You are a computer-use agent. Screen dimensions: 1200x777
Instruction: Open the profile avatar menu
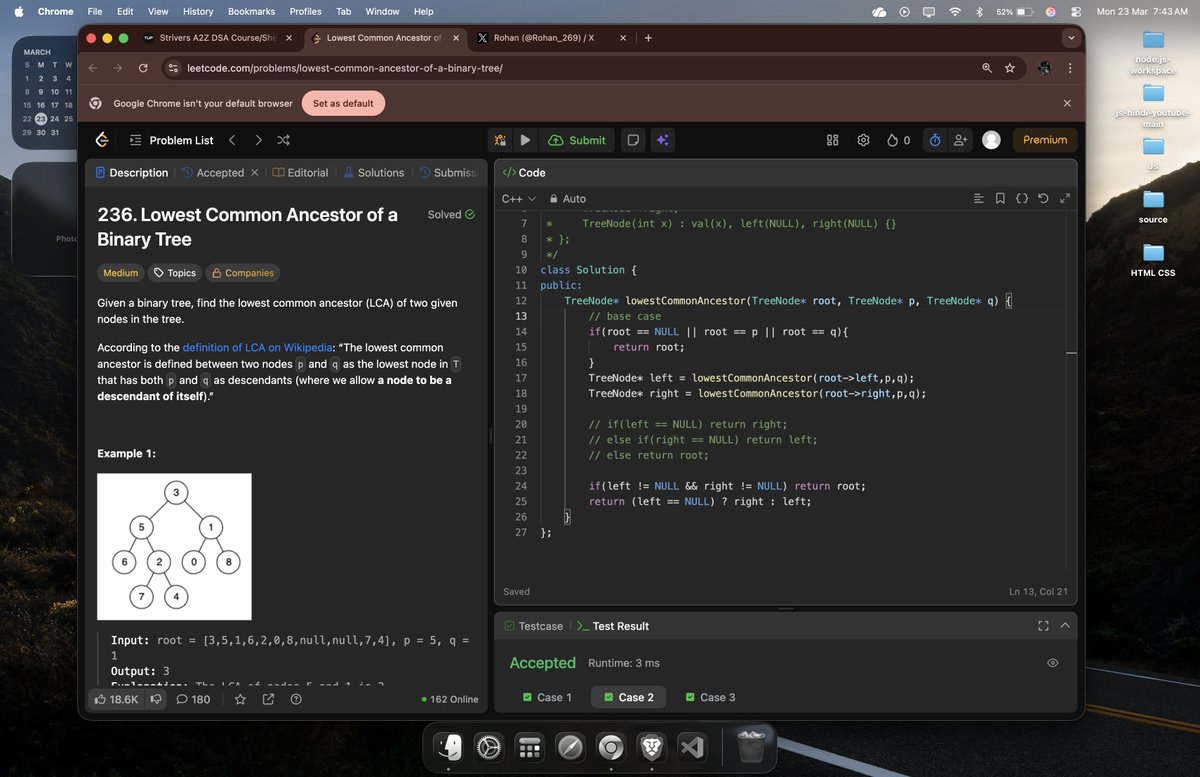tap(991, 140)
